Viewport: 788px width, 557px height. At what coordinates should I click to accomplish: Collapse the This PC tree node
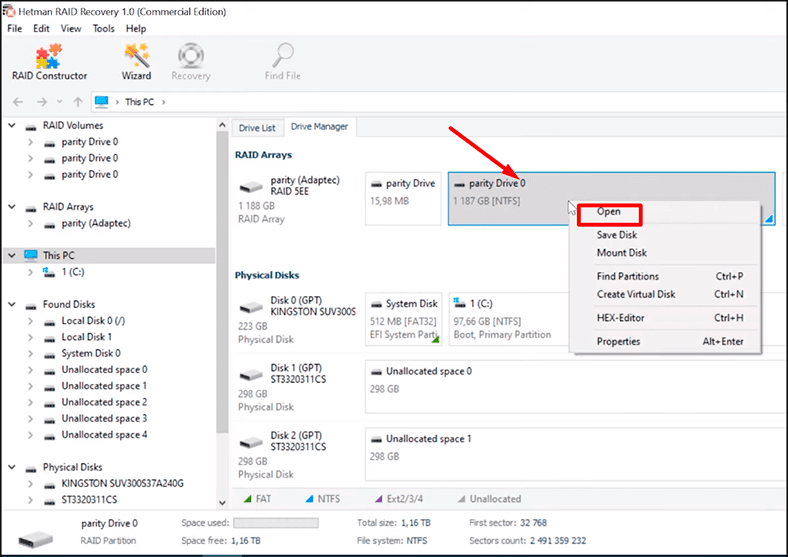(12, 255)
